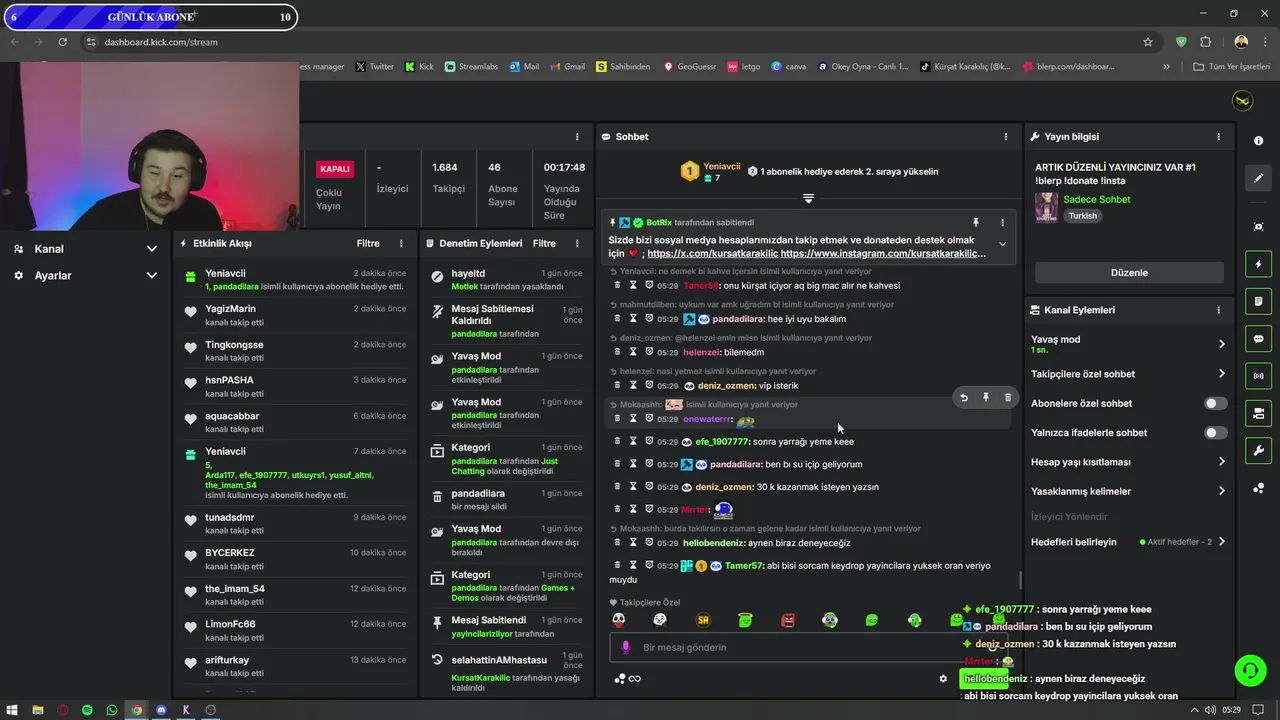The width and height of the screenshot is (1280, 720).
Task: Delete Tamer58's message with trash icon
Action: click(617, 286)
